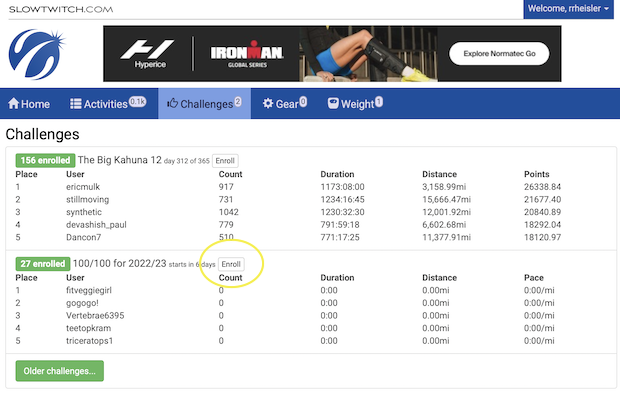Click the Challenges count badge
620x405 pixels.
238,103
